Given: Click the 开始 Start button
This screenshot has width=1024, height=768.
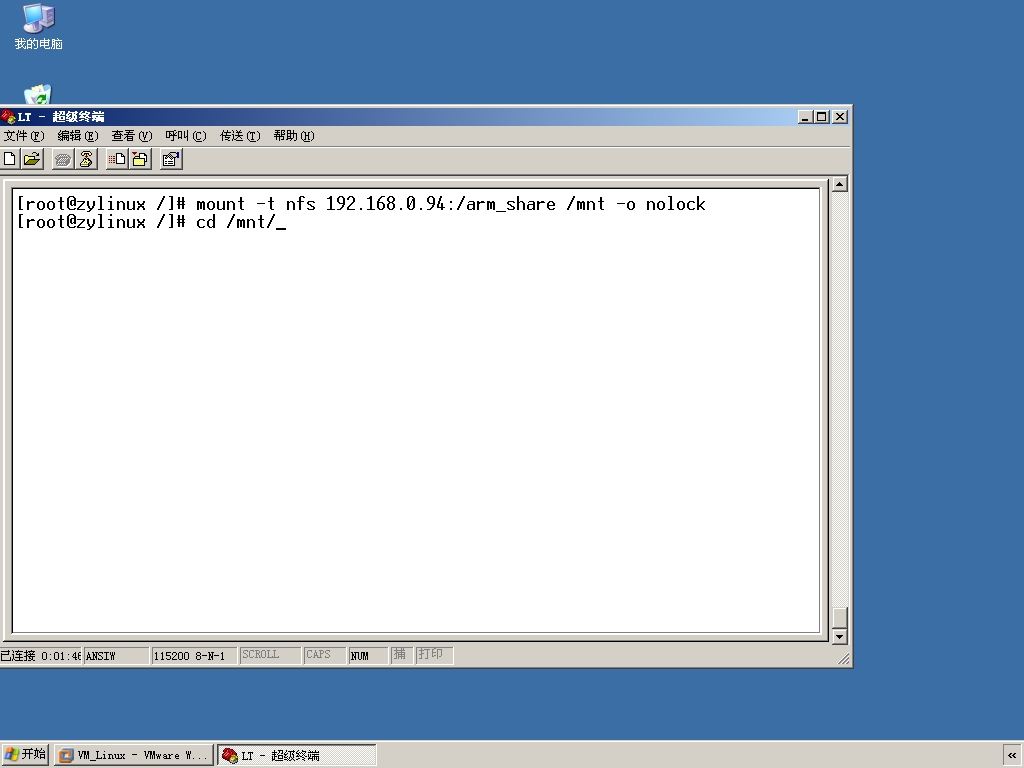Looking at the screenshot, I should 25,755.
